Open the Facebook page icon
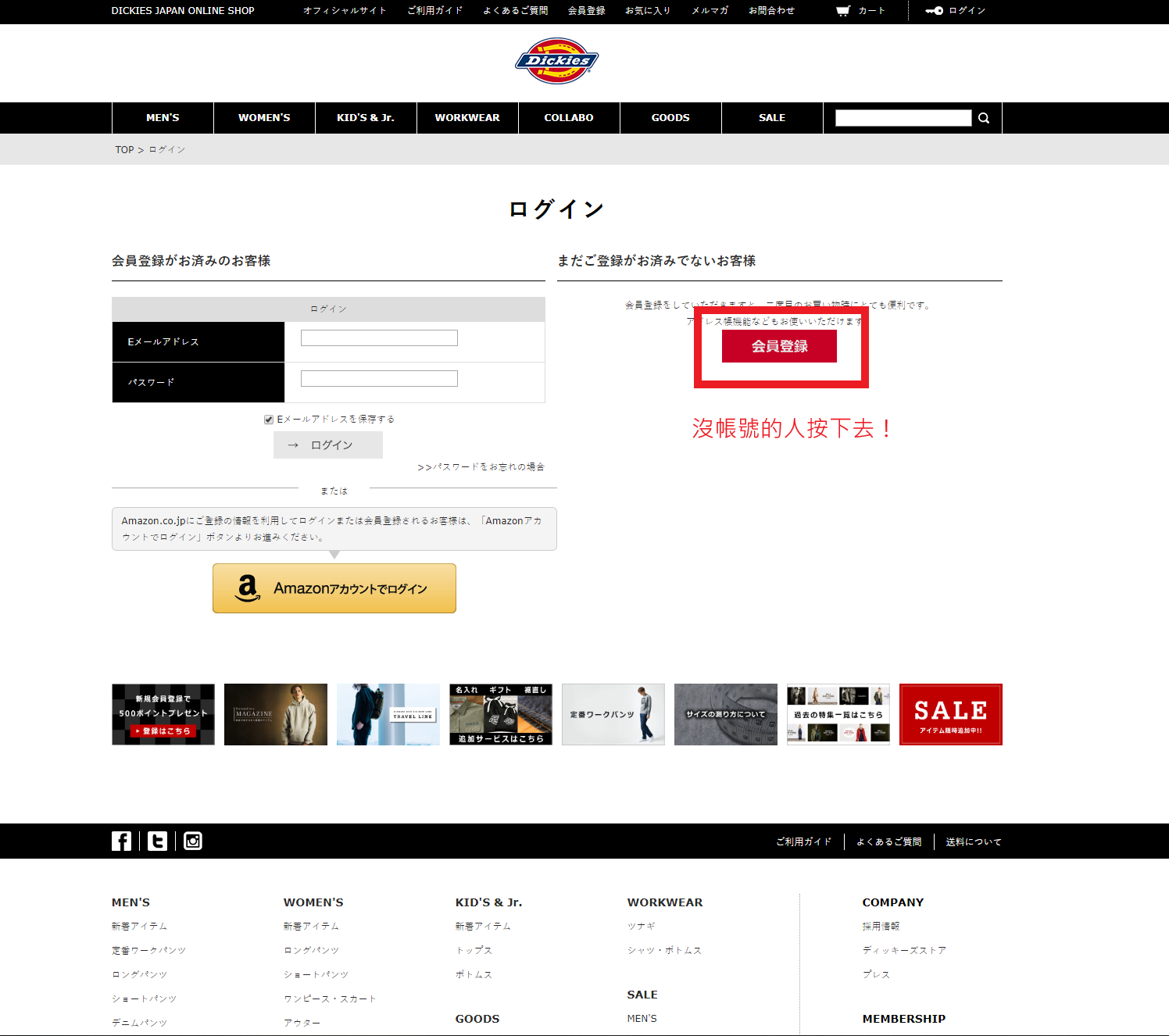 tap(121, 841)
